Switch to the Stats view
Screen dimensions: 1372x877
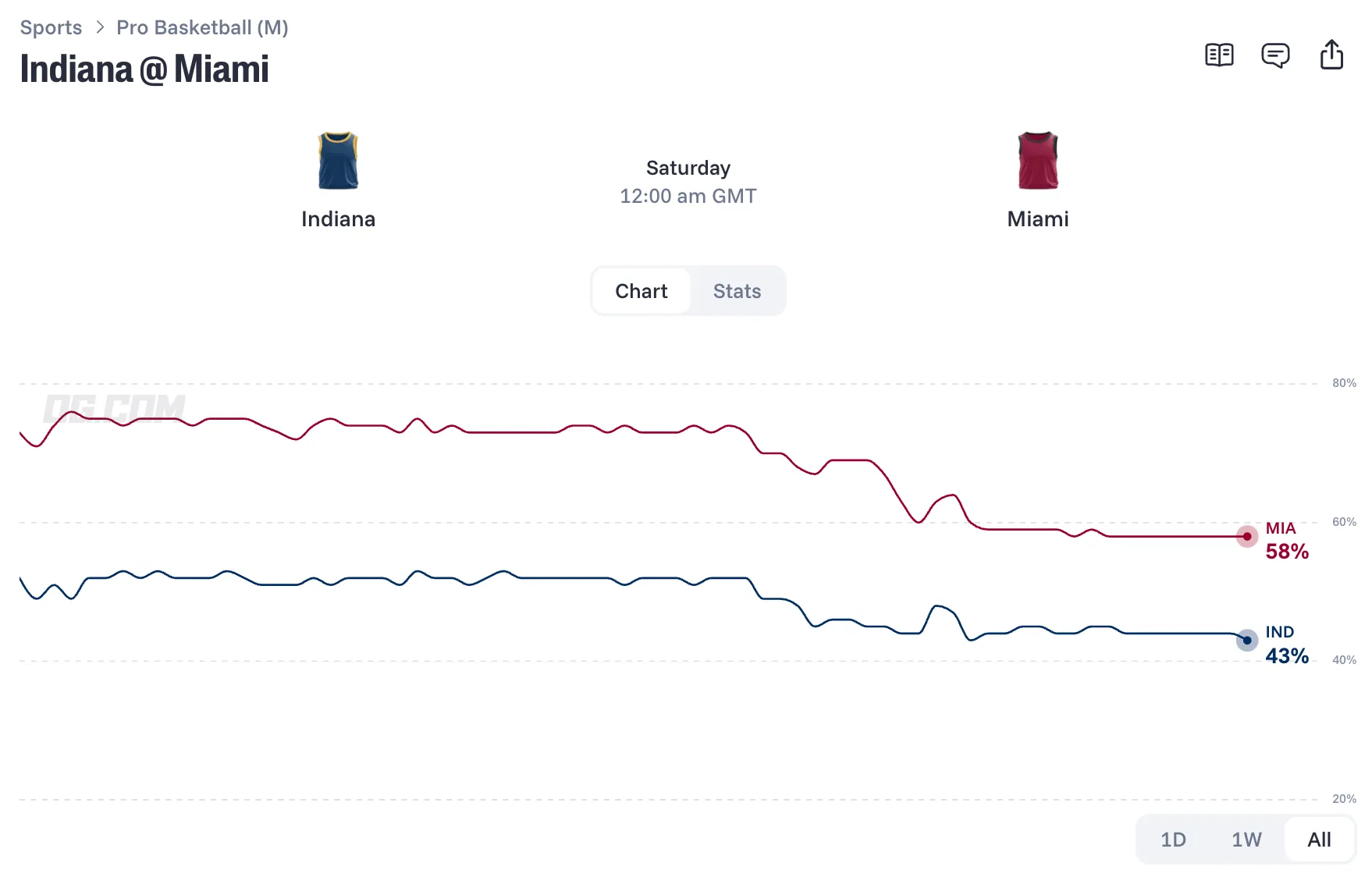pyautogui.click(x=737, y=291)
